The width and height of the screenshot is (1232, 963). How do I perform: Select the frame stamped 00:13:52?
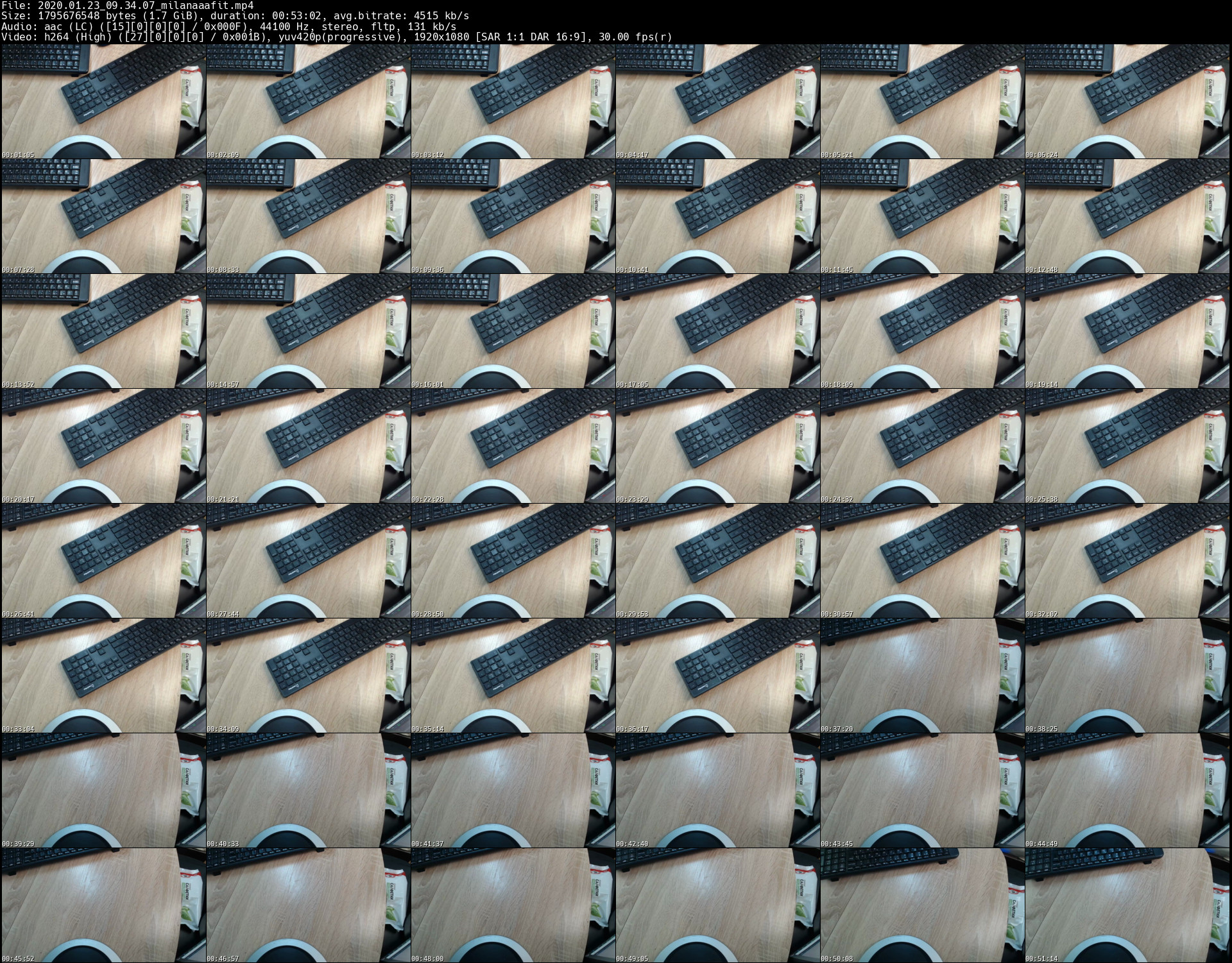(103, 331)
